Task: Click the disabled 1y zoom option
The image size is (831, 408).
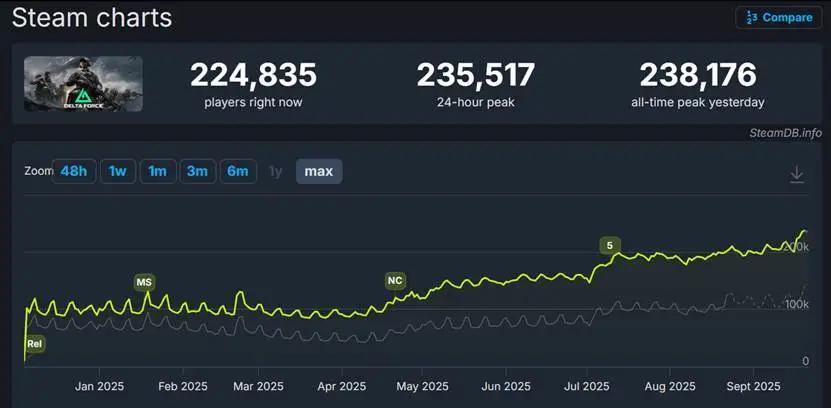Action: [x=276, y=171]
